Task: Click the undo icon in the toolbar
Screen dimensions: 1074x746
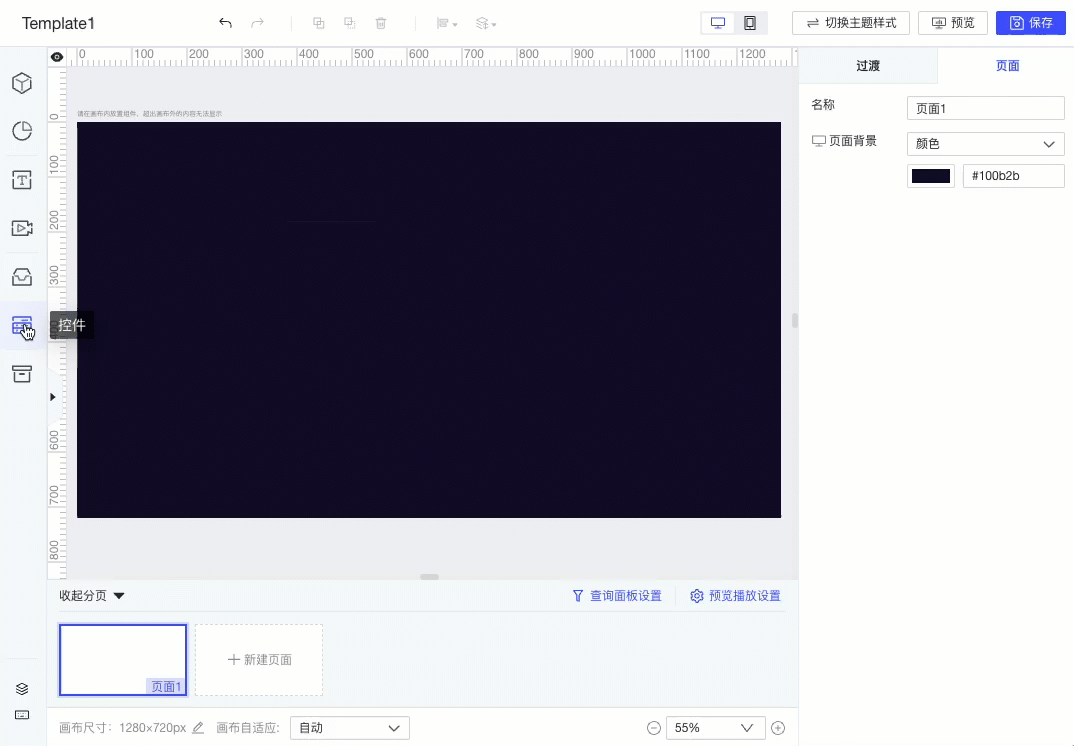Action: [x=225, y=22]
